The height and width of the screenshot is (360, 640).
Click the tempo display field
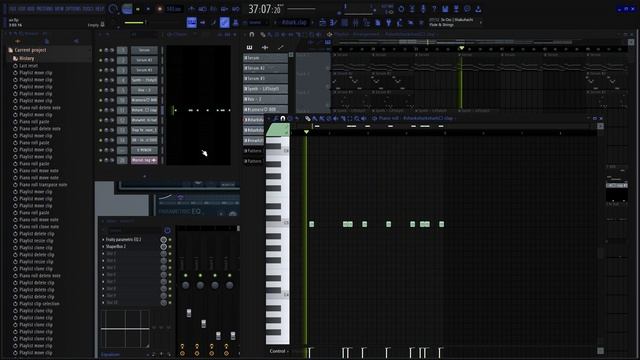point(174,9)
